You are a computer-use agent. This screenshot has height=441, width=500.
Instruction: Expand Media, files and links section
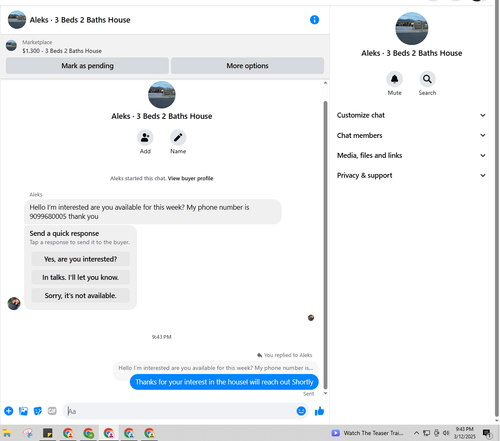(411, 155)
